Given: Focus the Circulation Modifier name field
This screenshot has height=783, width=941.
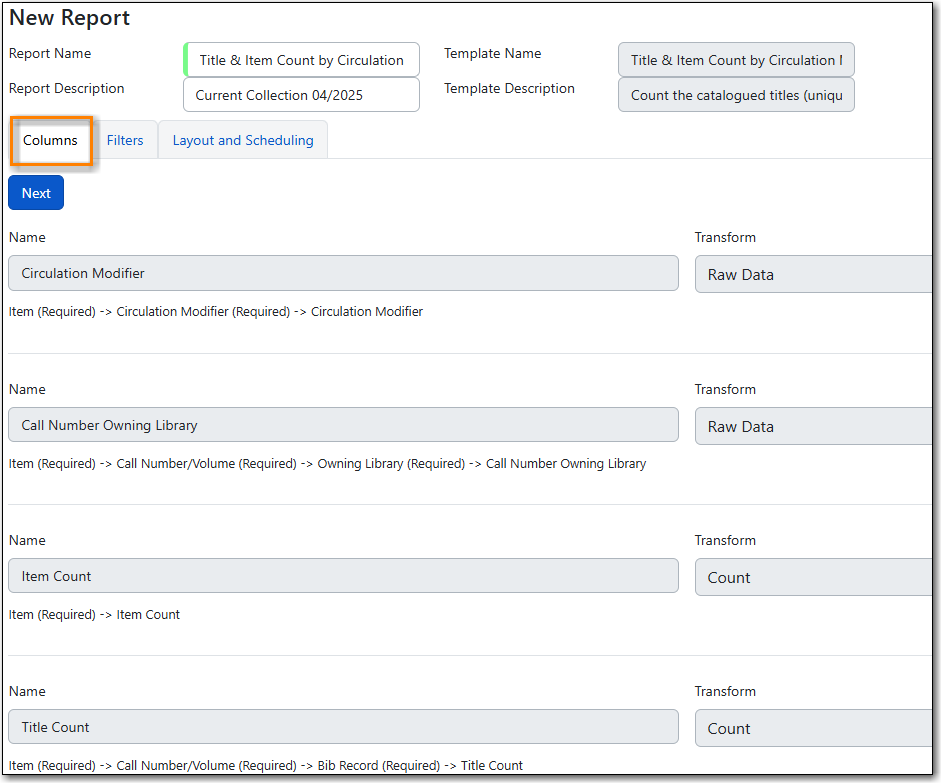Looking at the screenshot, I should [x=343, y=273].
